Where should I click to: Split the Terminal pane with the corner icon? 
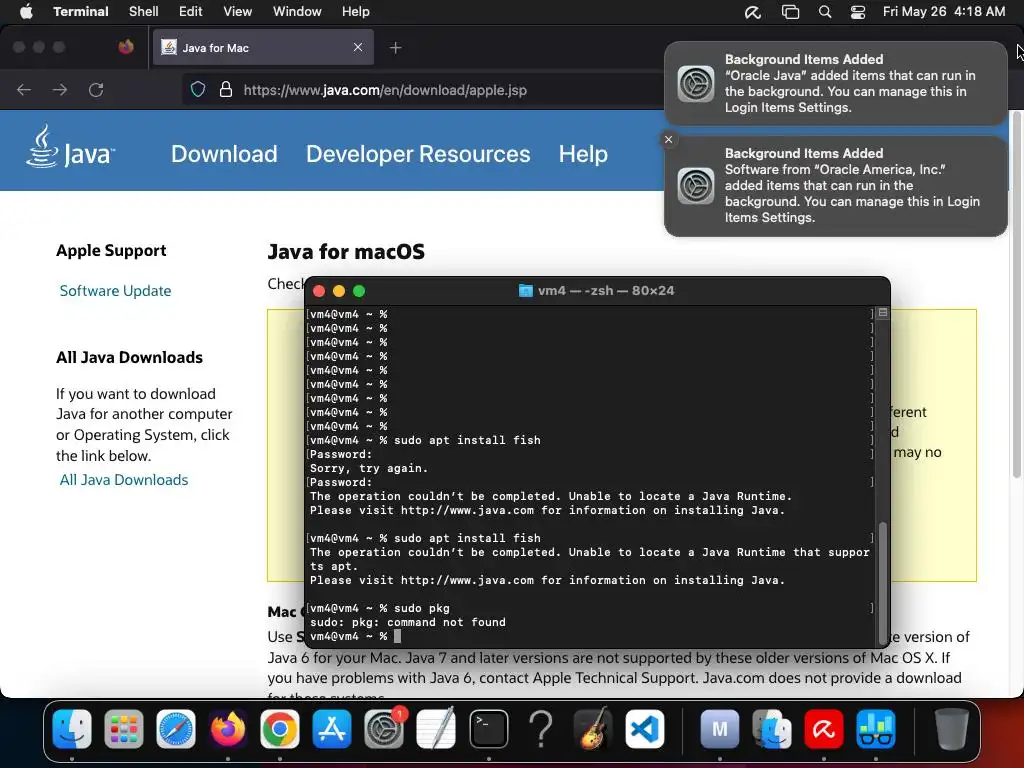pyautogui.click(x=883, y=313)
